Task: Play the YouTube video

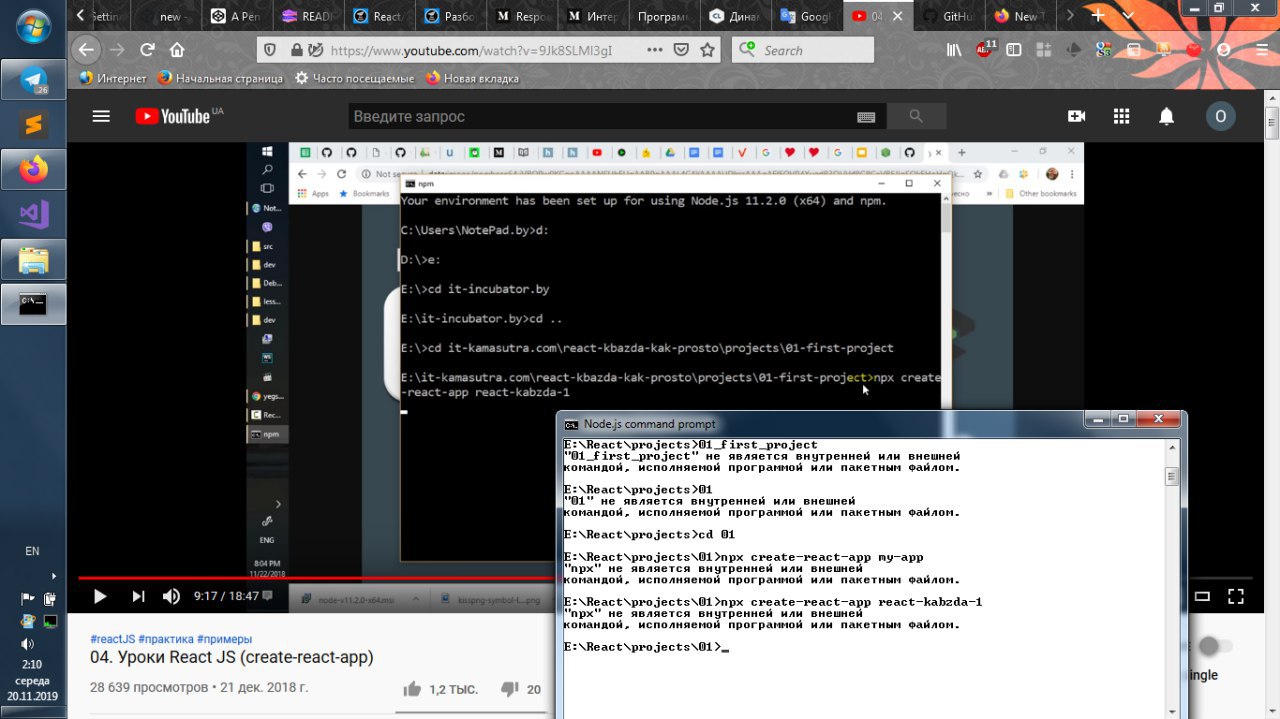Action: coord(100,597)
